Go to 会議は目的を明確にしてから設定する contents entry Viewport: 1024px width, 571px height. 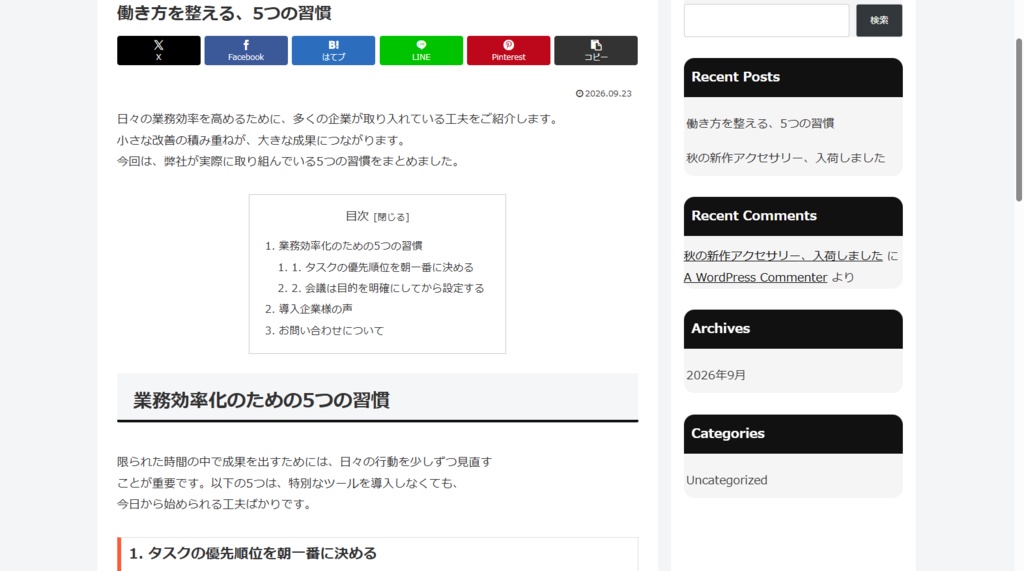point(387,288)
